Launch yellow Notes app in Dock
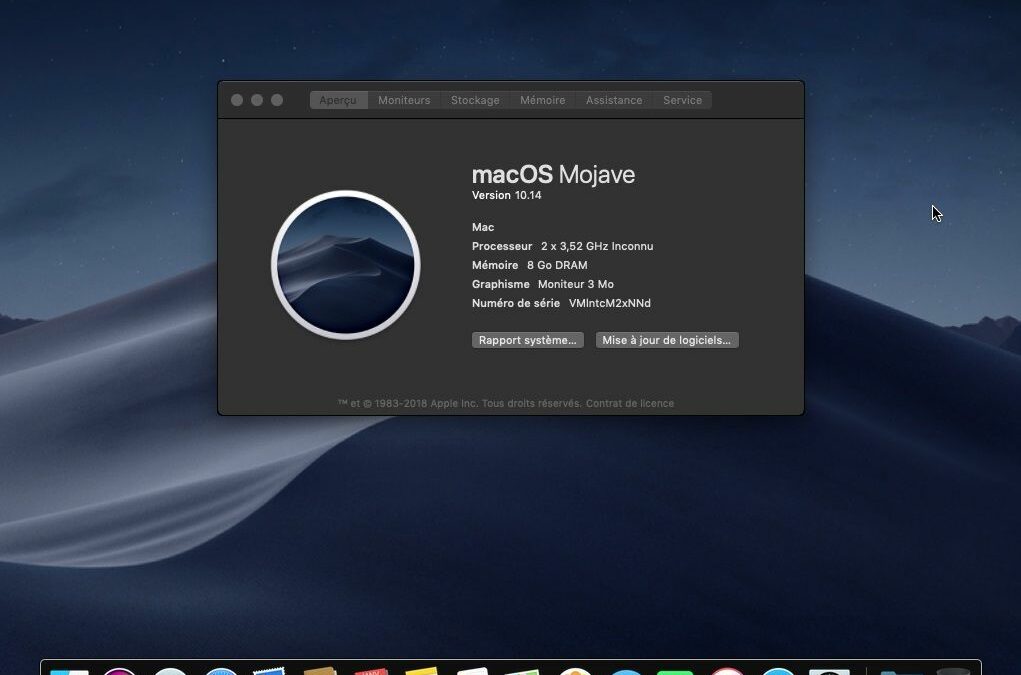The height and width of the screenshot is (675, 1021). (422, 671)
